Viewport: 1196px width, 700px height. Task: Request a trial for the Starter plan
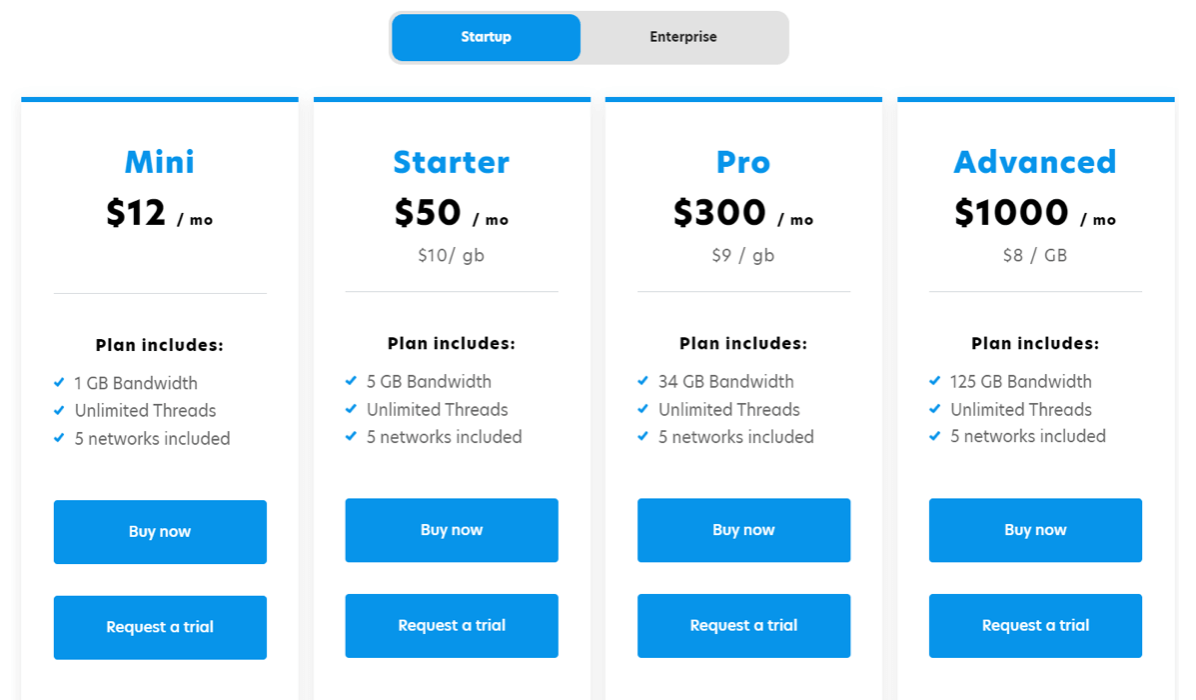coord(452,626)
